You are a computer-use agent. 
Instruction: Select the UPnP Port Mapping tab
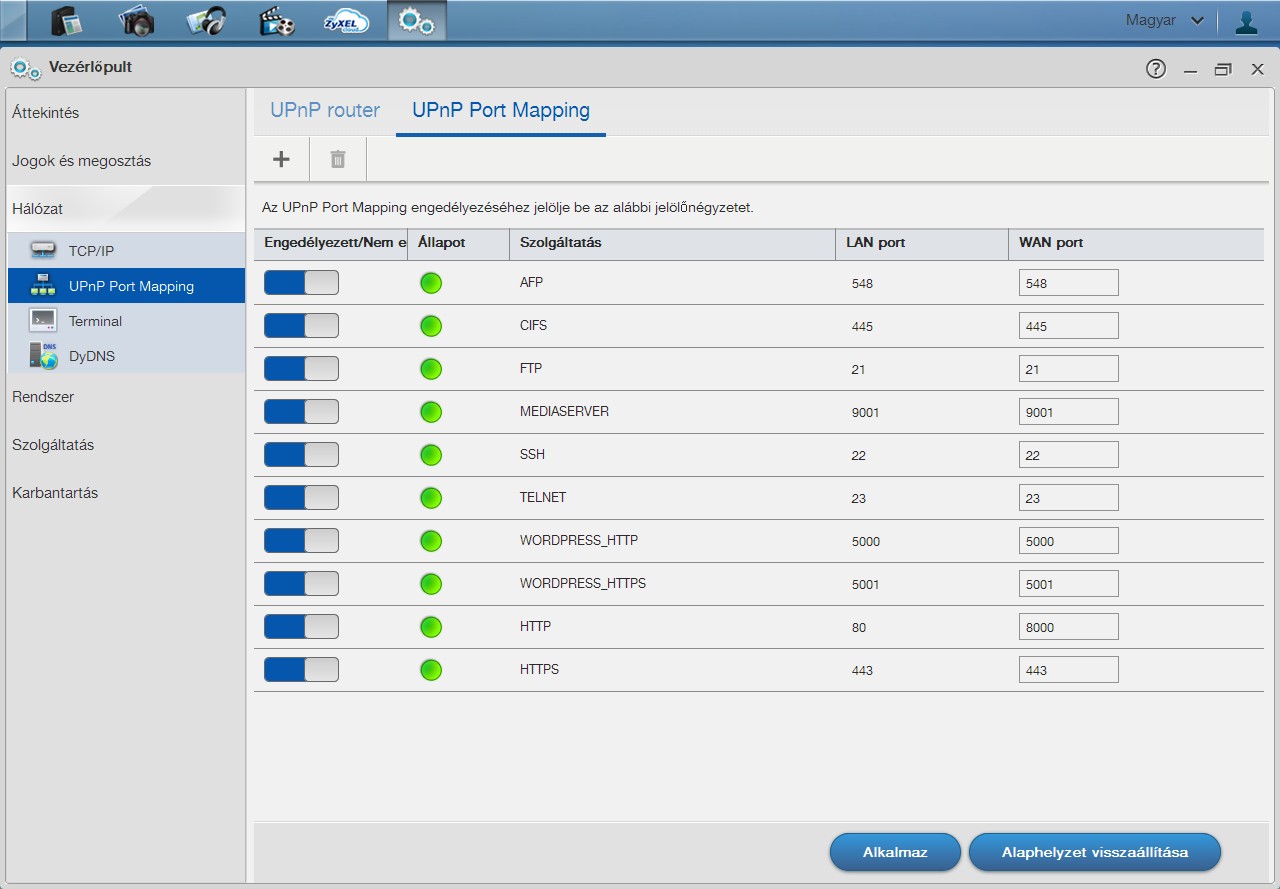coord(501,110)
